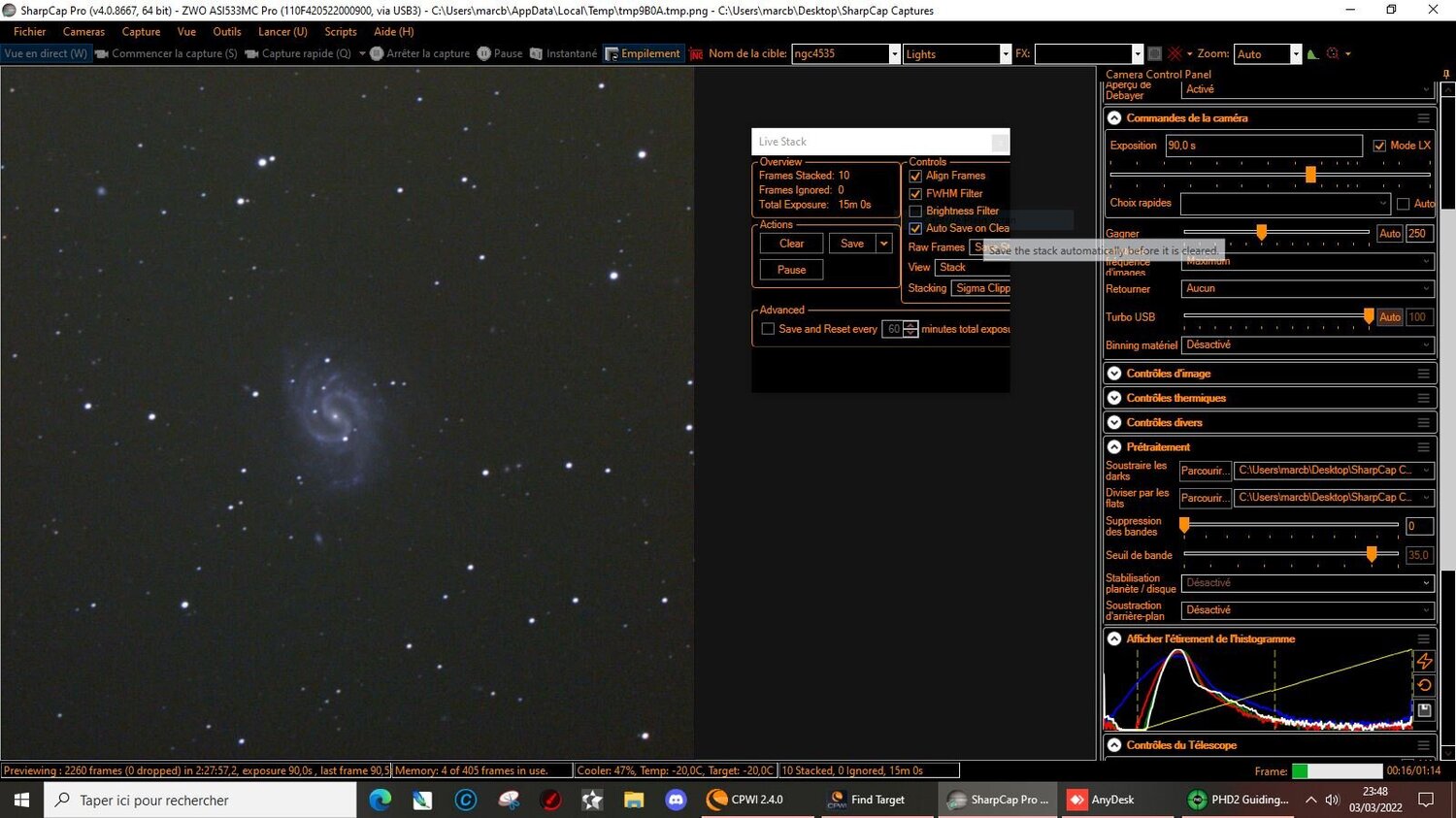1456x818 pixels.
Task: Uncheck Auto Save on Clear
Action: pyautogui.click(x=914, y=228)
